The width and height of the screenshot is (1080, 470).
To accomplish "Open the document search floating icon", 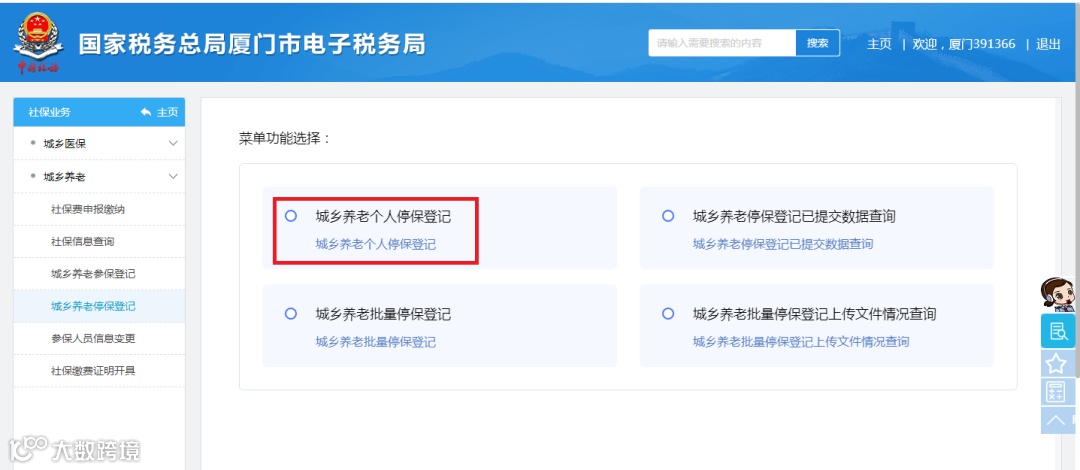I will (1056, 331).
